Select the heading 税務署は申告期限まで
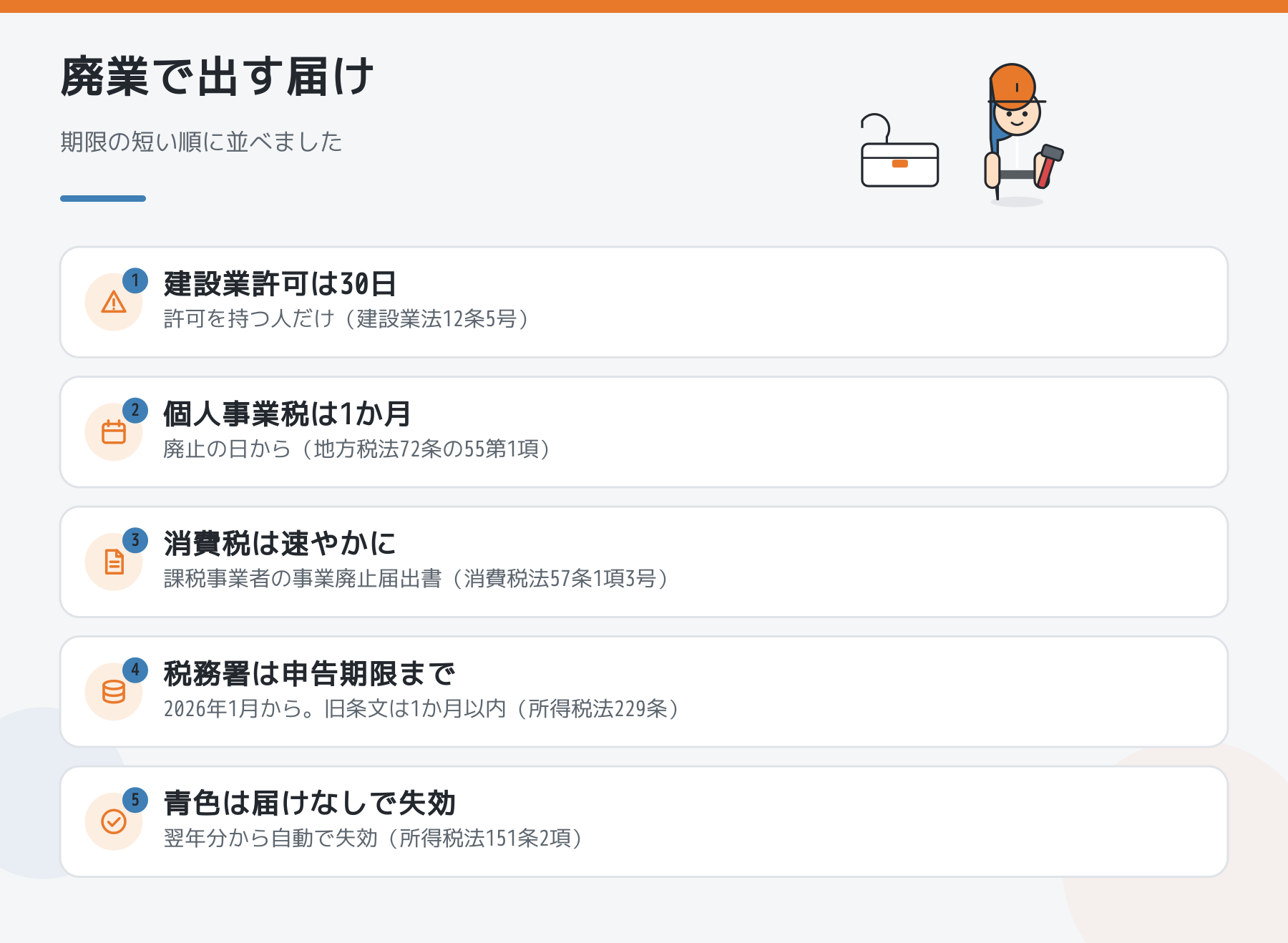 [309, 673]
